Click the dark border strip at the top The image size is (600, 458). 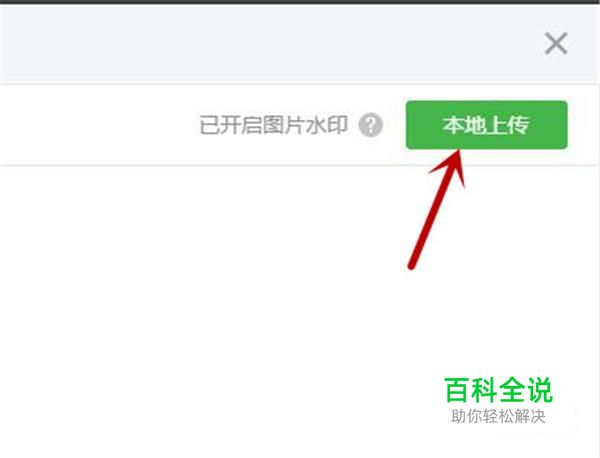tap(300, 2)
